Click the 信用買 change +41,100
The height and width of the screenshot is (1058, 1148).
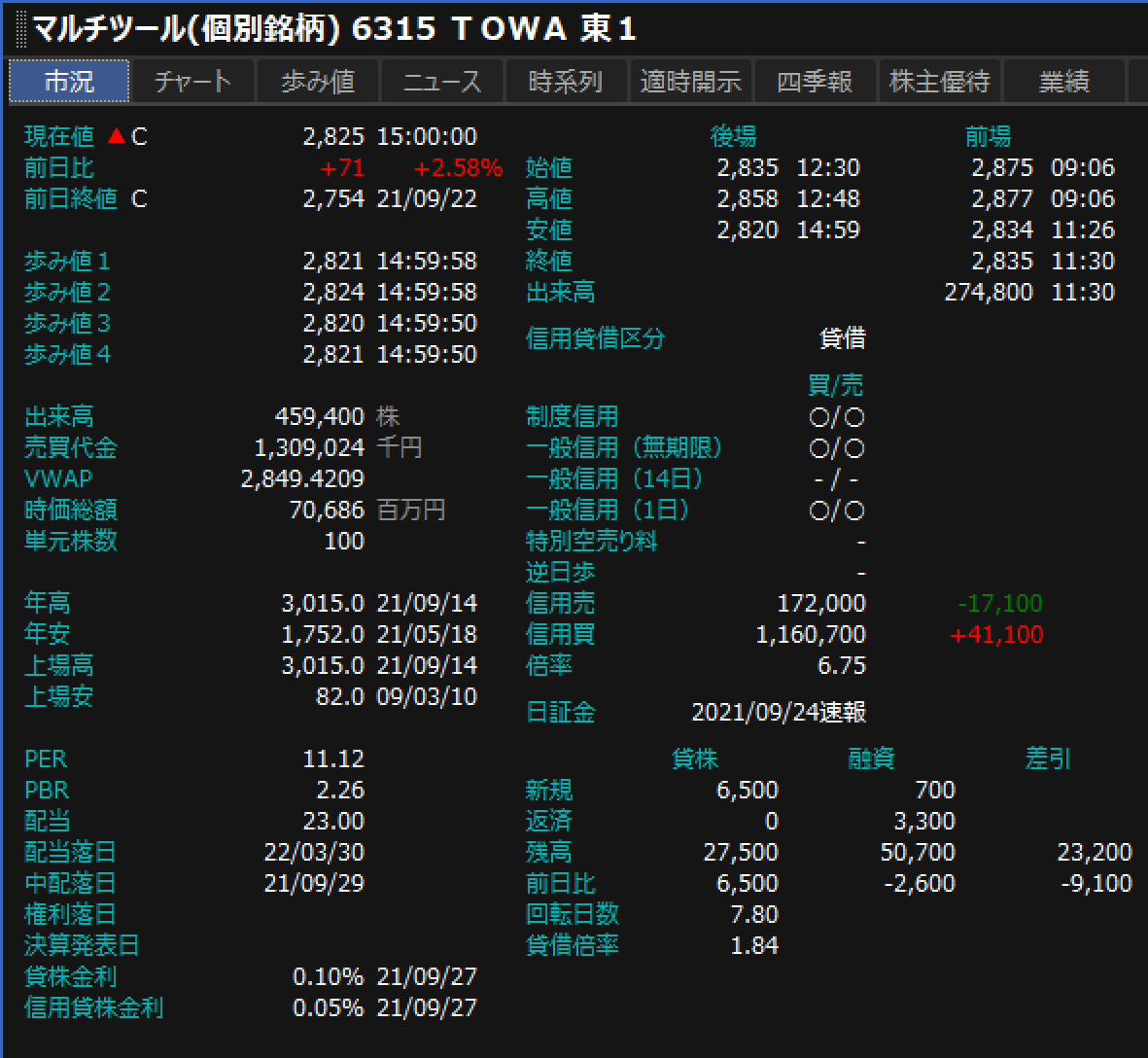tap(996, 635)
